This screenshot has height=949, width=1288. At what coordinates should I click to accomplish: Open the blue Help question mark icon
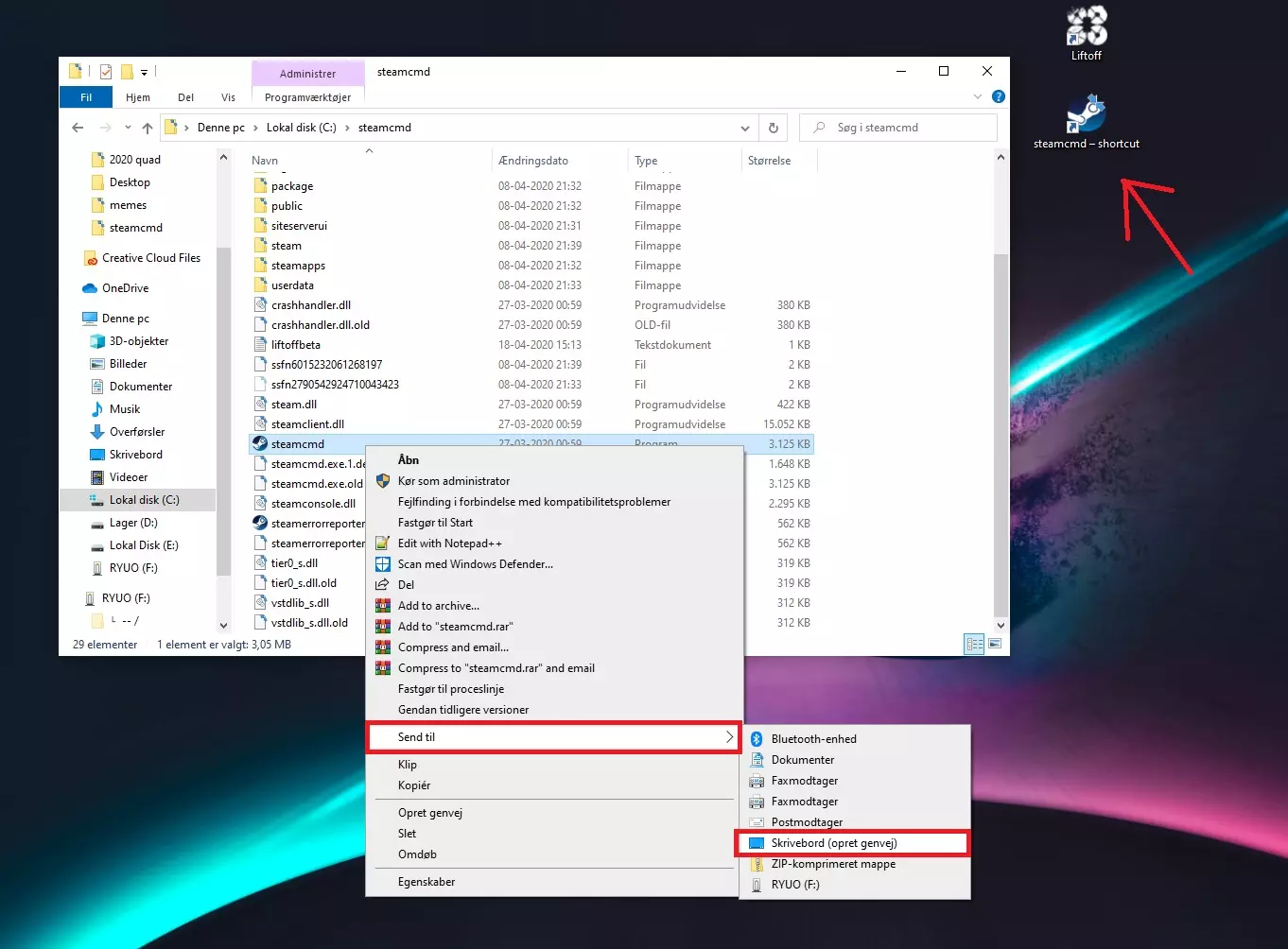click(x=998, y=96)
